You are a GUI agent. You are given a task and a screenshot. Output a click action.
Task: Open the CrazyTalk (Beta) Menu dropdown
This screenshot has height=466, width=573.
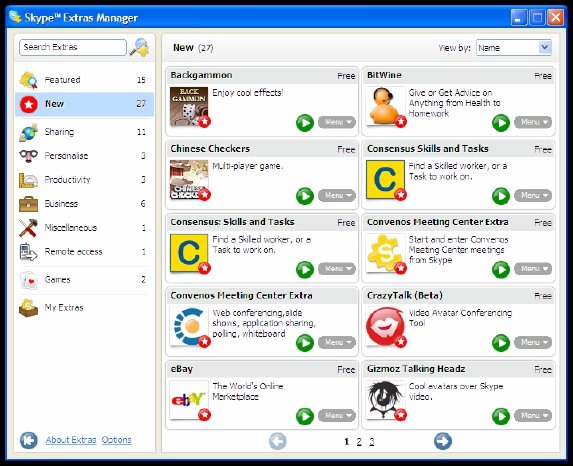point(533,342)
